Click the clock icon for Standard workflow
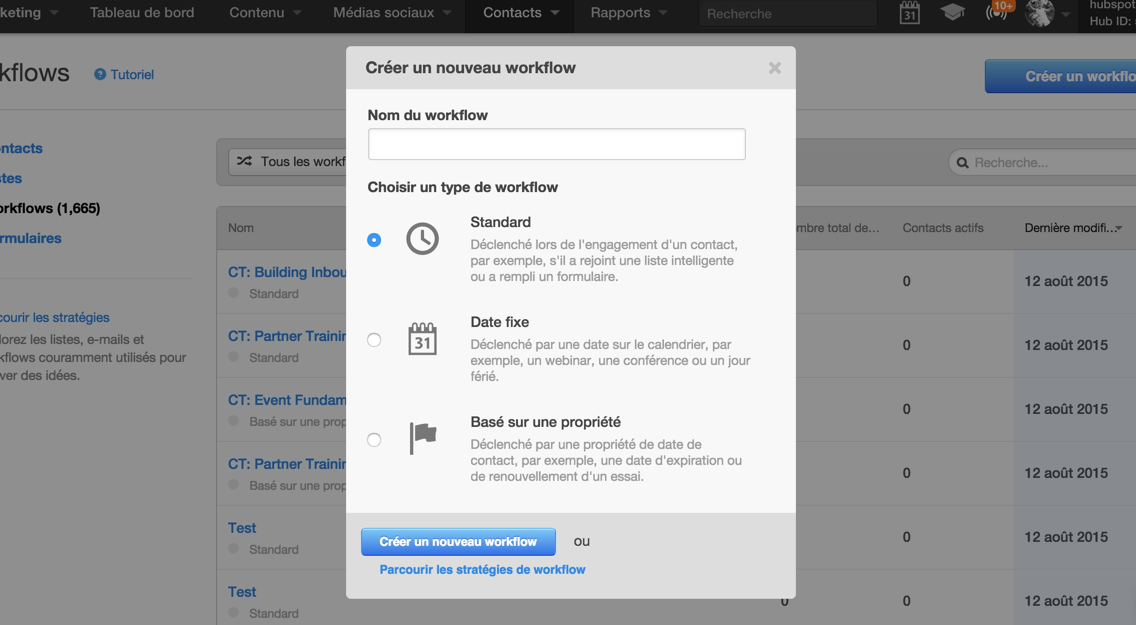Image resolution: width=1136 pixels, height=625 pixels. [x=422, y=239]
